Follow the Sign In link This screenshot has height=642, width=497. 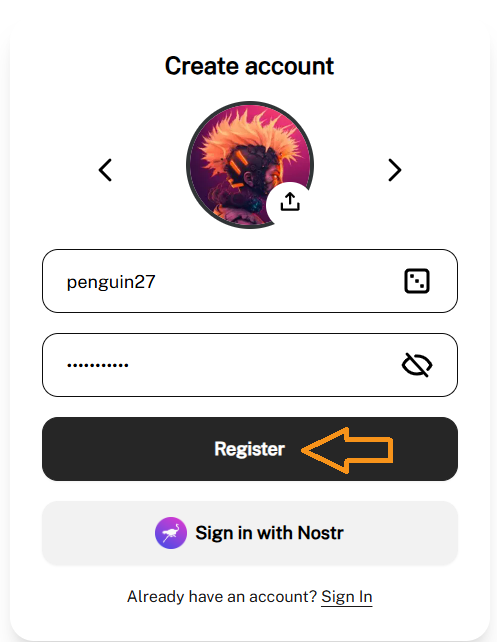(346, 597)
